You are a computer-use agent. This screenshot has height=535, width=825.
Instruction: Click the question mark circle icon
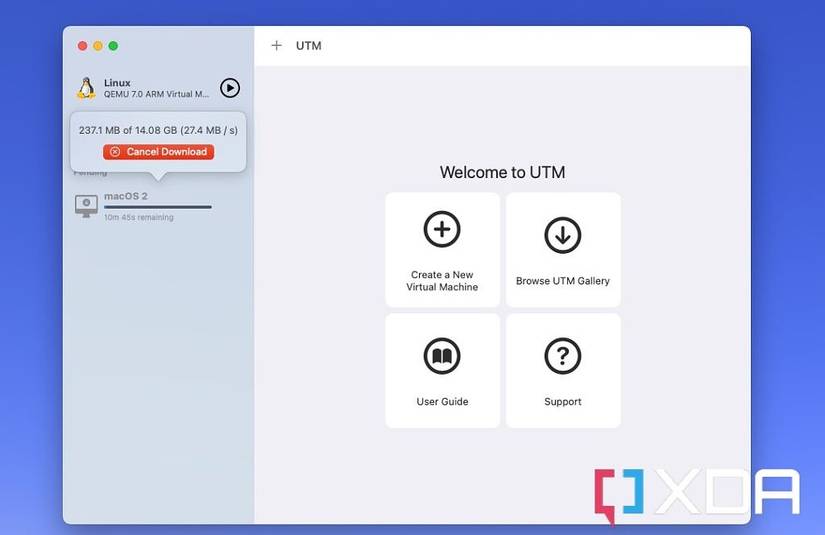point(563,356)
